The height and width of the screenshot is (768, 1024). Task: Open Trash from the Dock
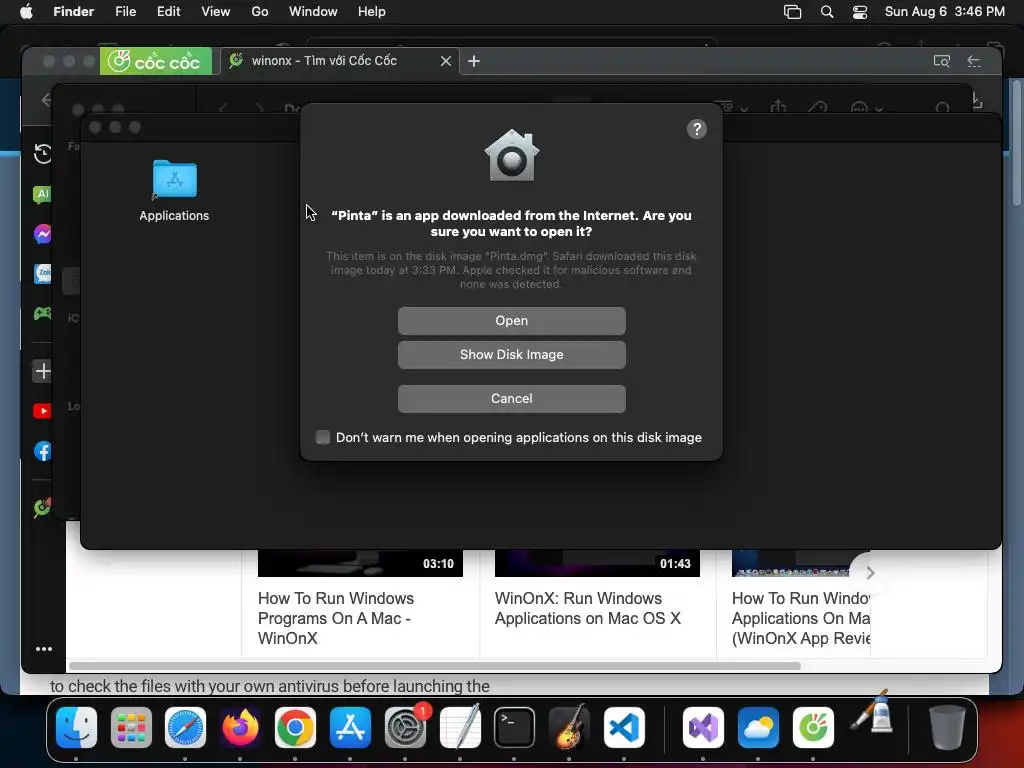click(x=947, y=728)
